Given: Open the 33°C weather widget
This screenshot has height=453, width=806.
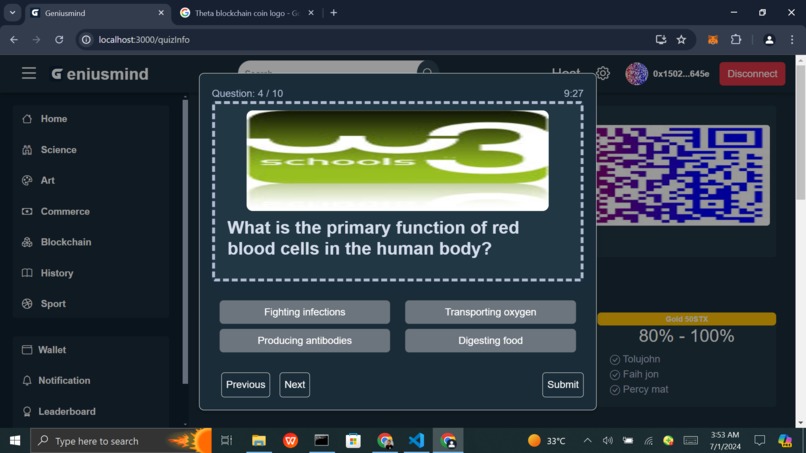Looking at the screenshot, I should [546, 441].
